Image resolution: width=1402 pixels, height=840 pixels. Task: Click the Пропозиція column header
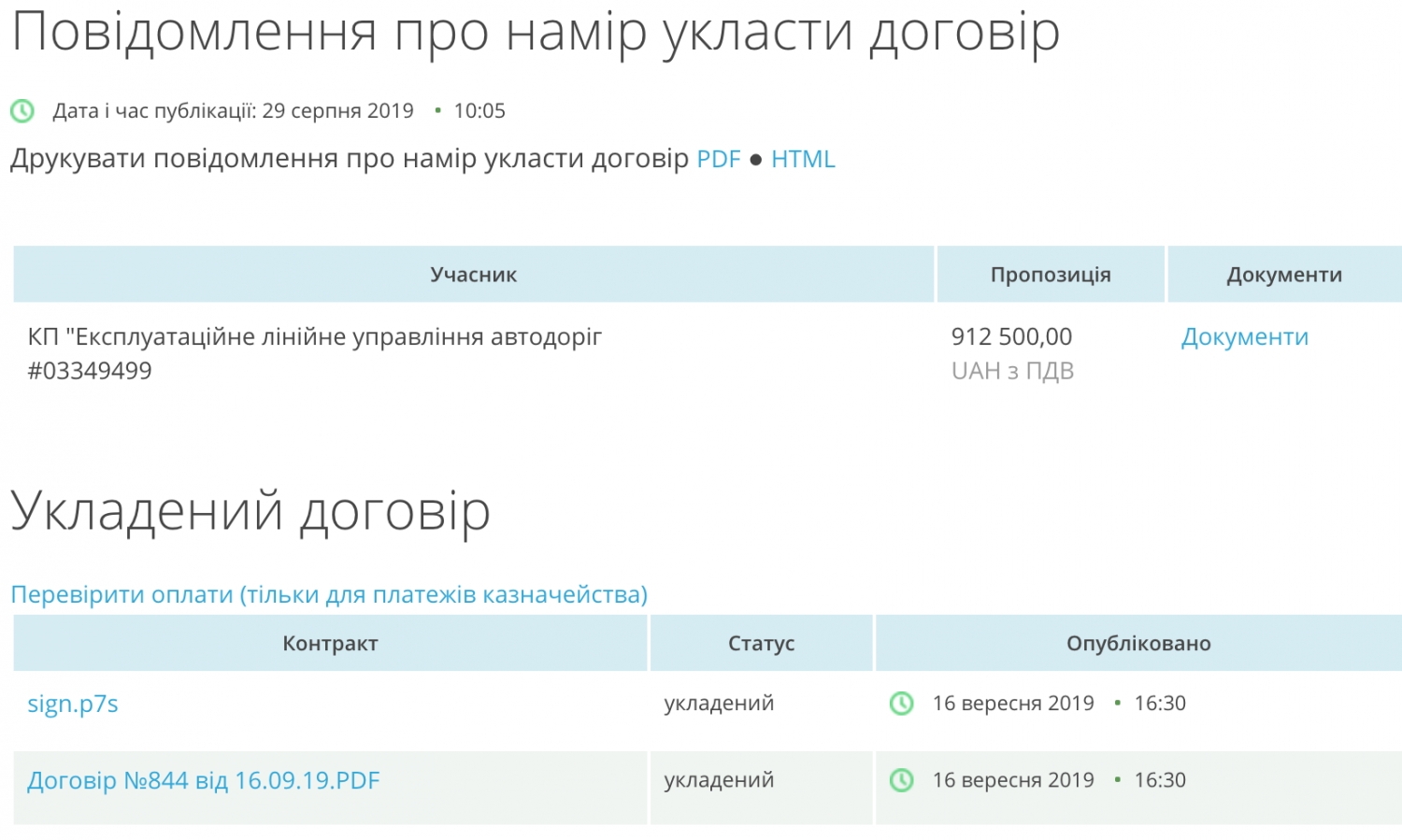(x=1050, y=275)
